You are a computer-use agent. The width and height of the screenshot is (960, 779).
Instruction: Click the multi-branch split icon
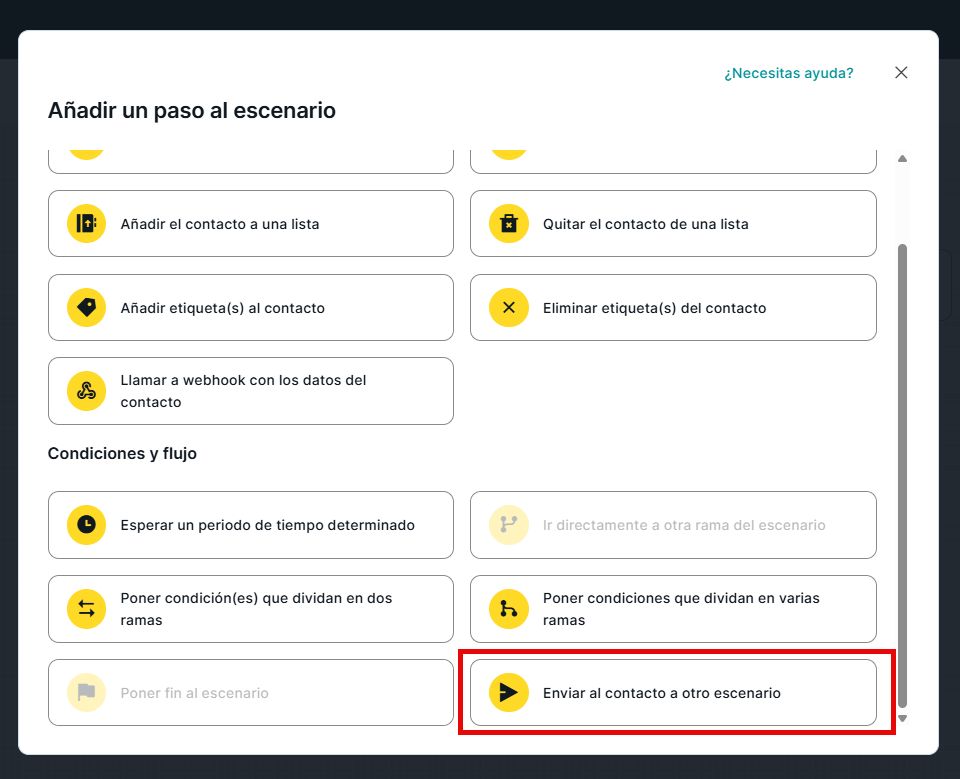[509, 609]
